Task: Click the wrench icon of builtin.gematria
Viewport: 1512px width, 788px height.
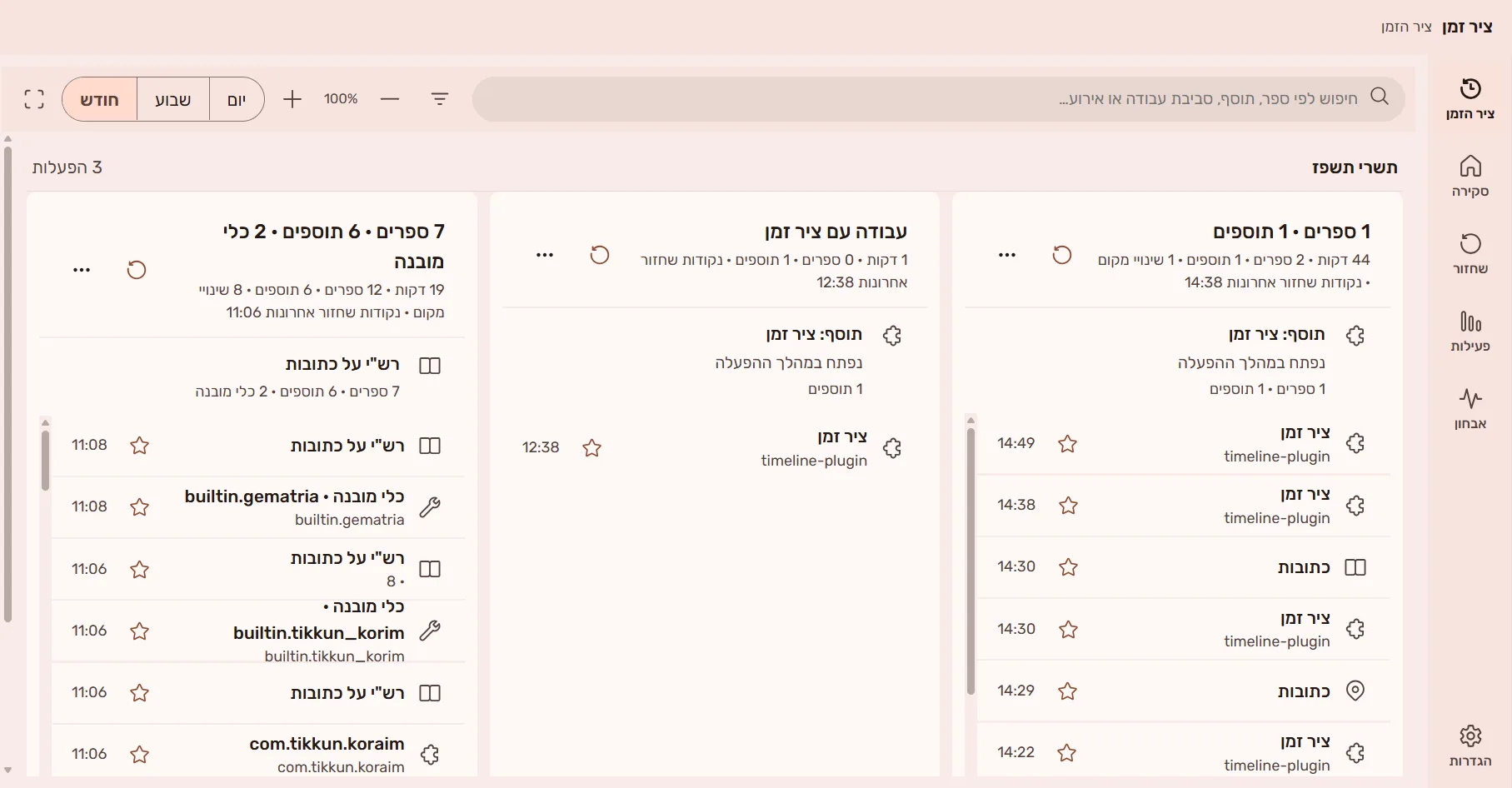Action: pyautogui.click(x=430, y=507)
